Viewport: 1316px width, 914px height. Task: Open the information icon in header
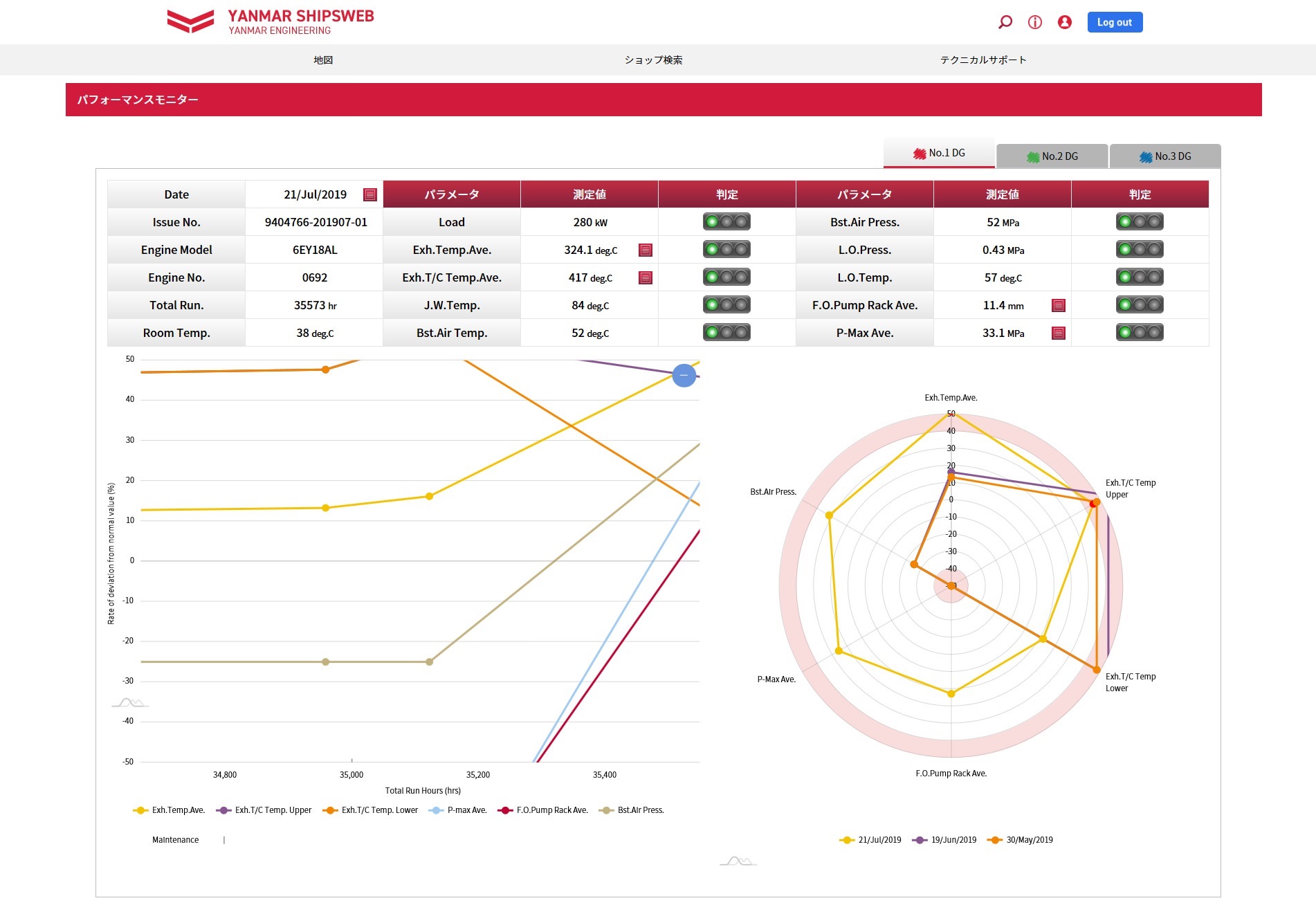tap(1035, 22)
